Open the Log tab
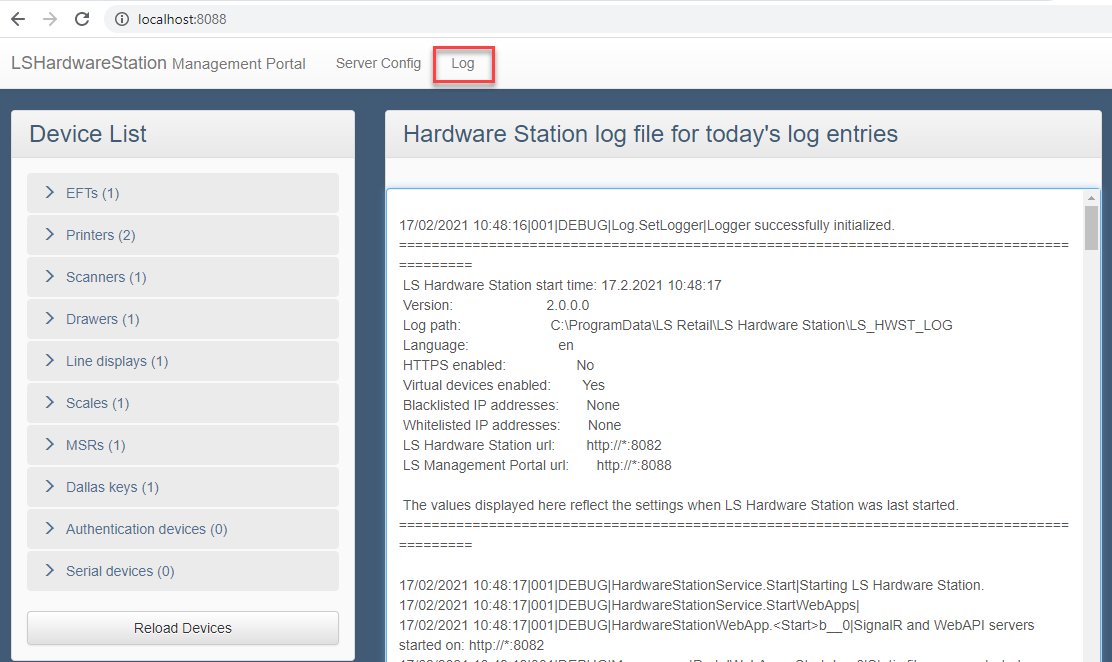Screen dimensions: 1112x662 pos(463,63)
